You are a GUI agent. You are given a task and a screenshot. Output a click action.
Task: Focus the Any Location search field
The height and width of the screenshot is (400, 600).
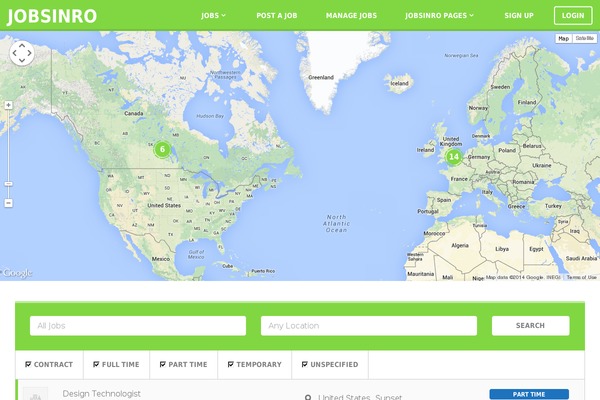pyautogui.click(x=369, y=326)
